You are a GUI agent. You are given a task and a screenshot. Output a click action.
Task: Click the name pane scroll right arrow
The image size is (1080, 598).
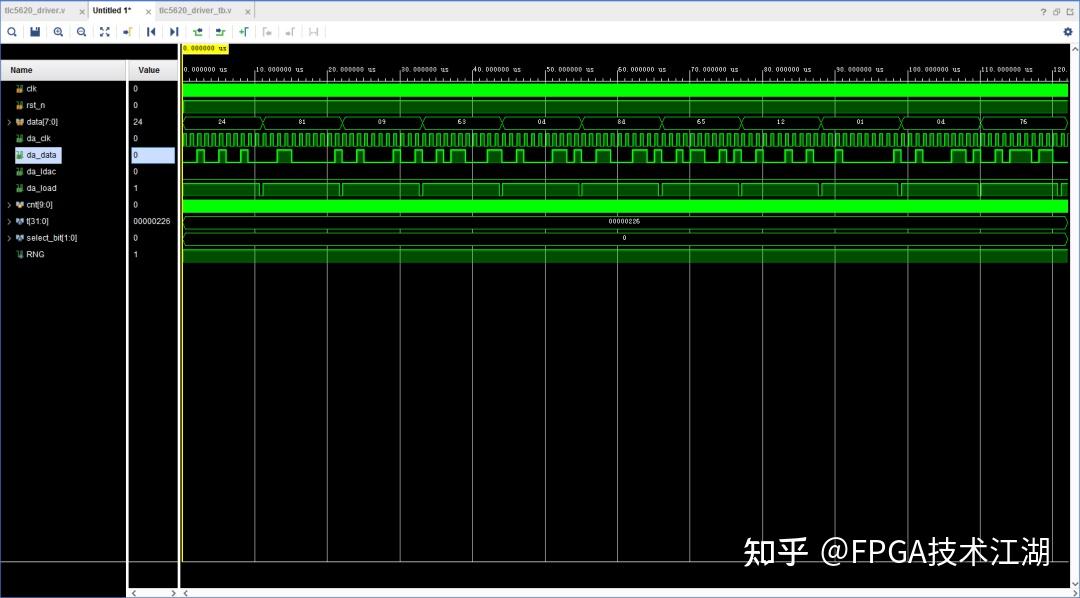click(173, 592)
